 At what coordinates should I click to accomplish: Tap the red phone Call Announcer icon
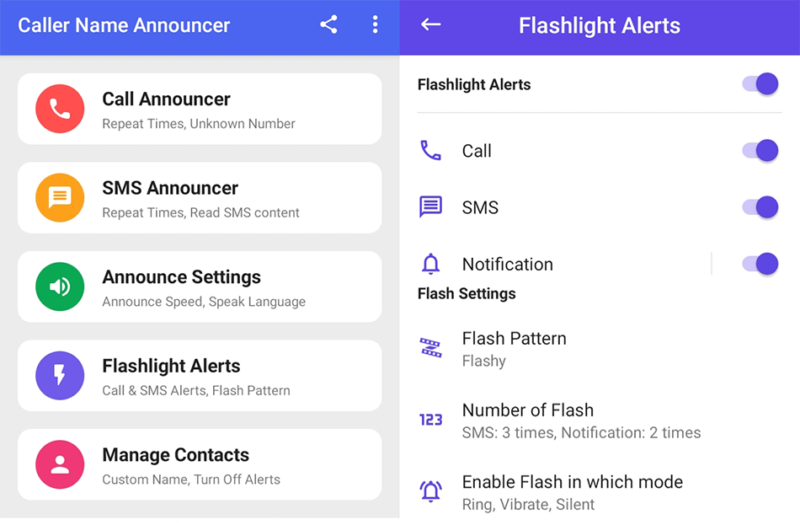(60, 109)
